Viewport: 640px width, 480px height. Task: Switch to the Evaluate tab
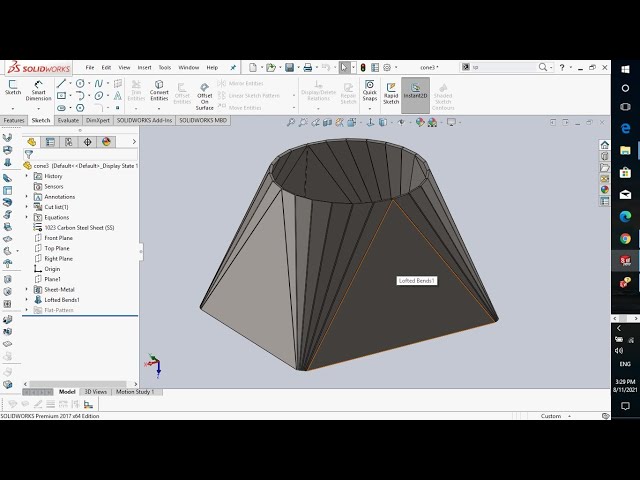coord(68,120)
